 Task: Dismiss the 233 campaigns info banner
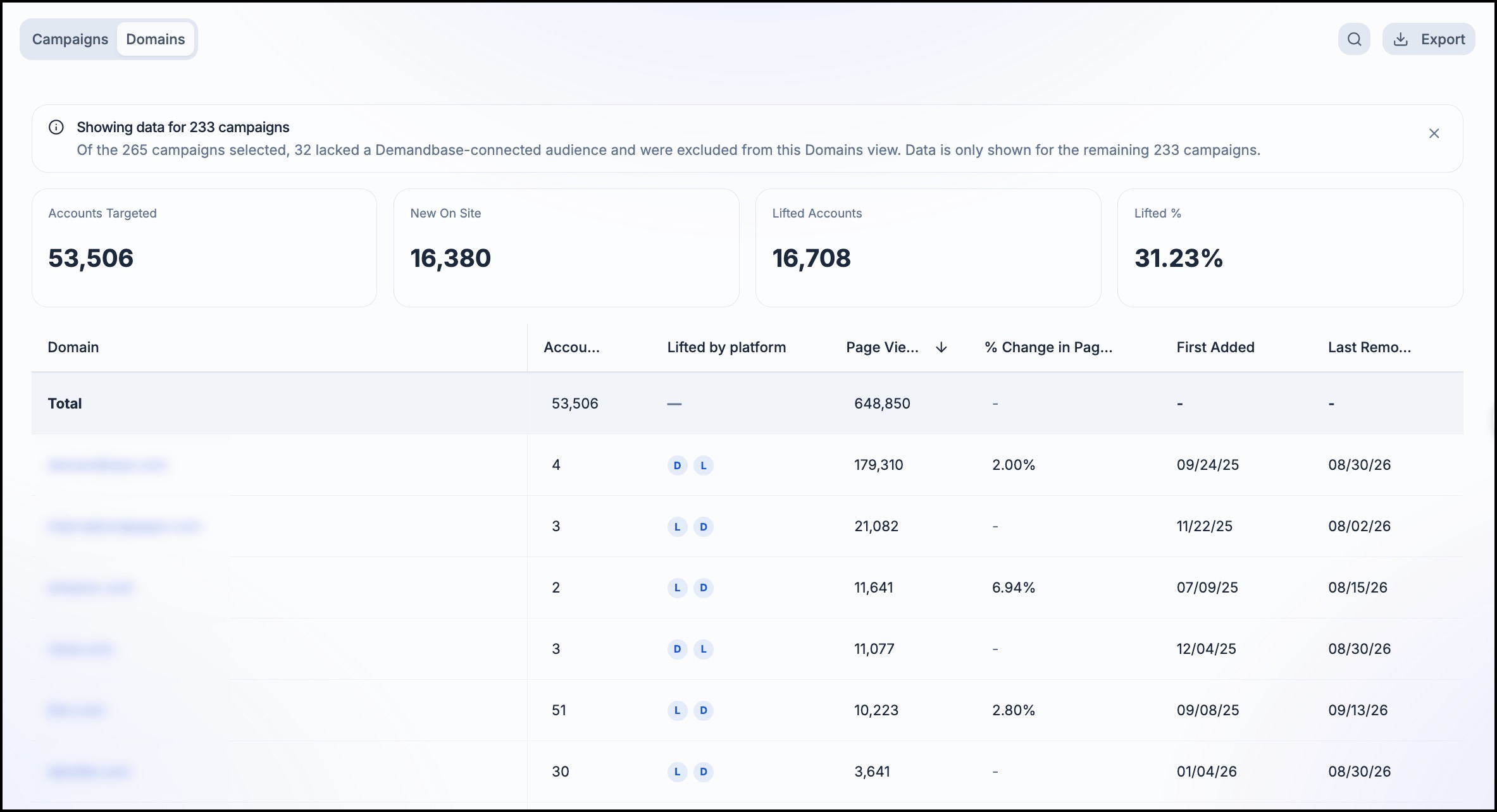click(x=1434, y=133)
